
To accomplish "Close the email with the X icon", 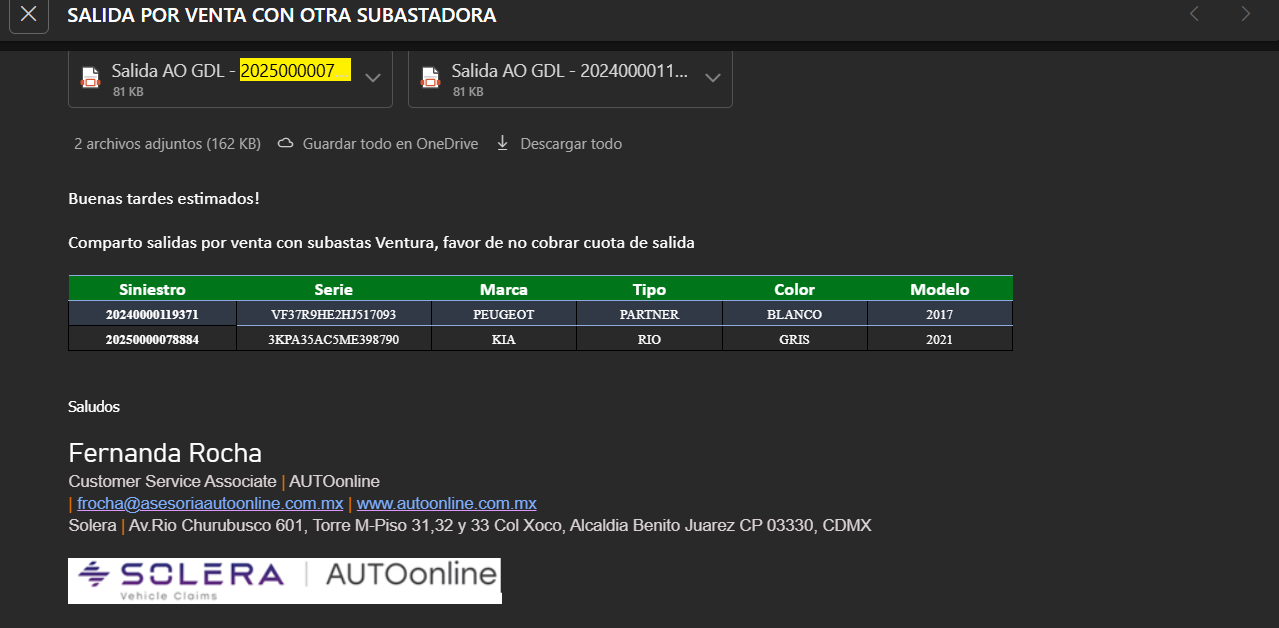I will click(x=29, y=15).
